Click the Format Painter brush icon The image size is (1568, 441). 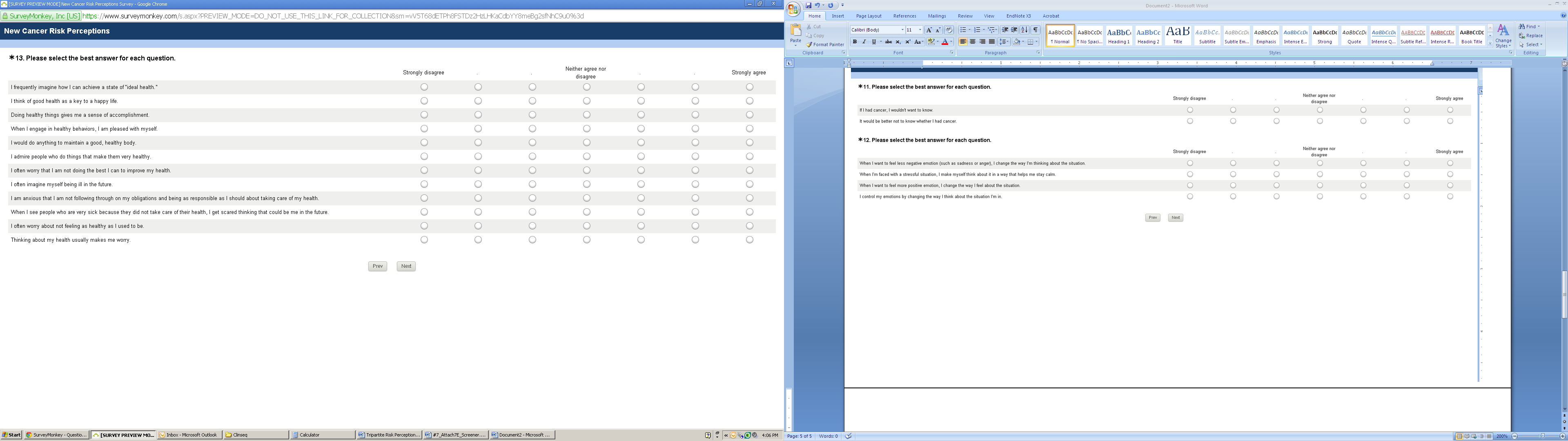[810, 45]
